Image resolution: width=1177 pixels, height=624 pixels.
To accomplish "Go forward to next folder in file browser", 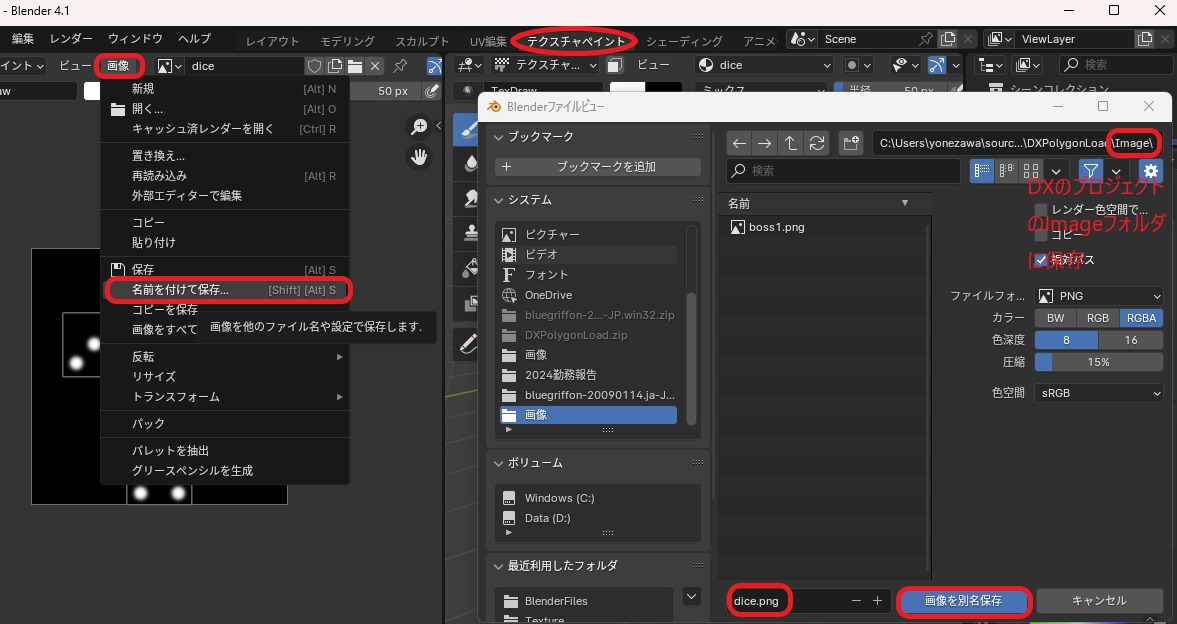I will (765, 143).
